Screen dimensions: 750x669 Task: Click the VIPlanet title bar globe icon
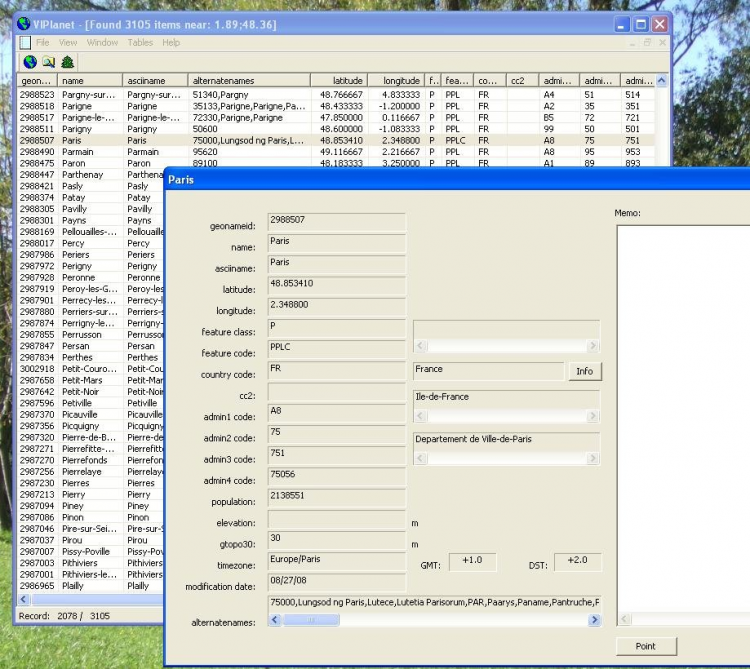click(x=24, y=24)
